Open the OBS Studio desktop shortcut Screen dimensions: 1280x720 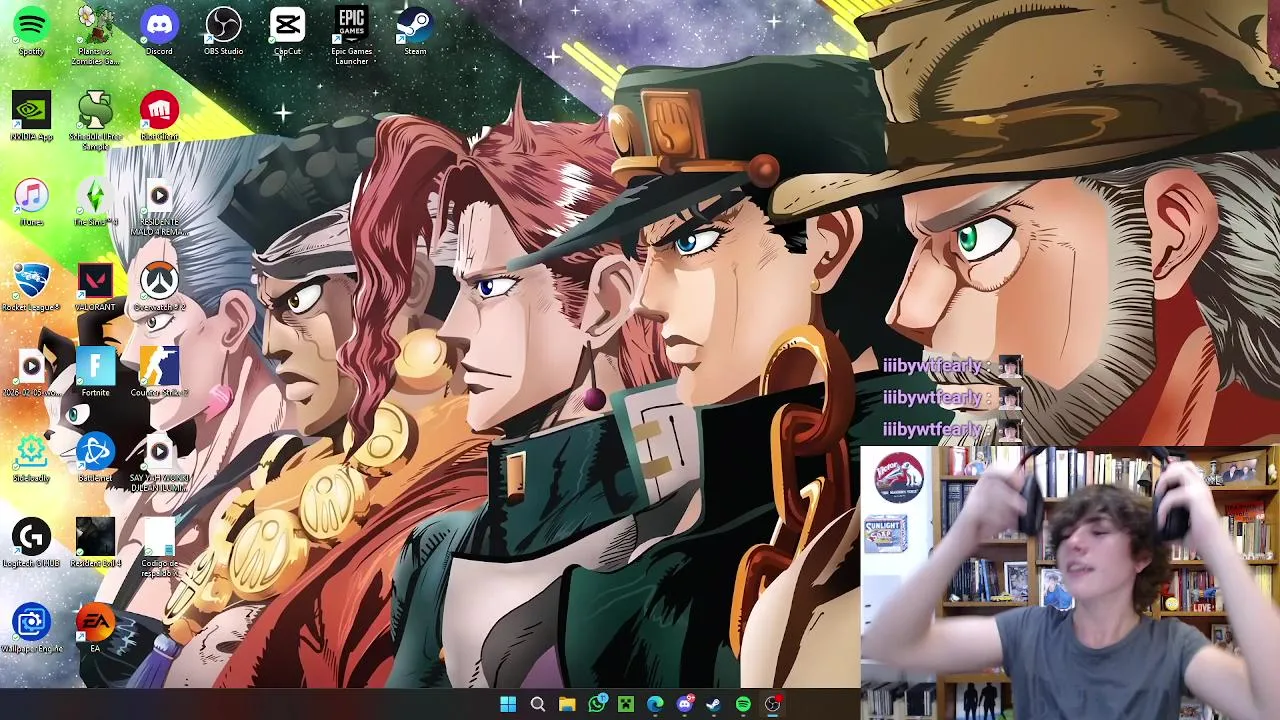(223, 30)
